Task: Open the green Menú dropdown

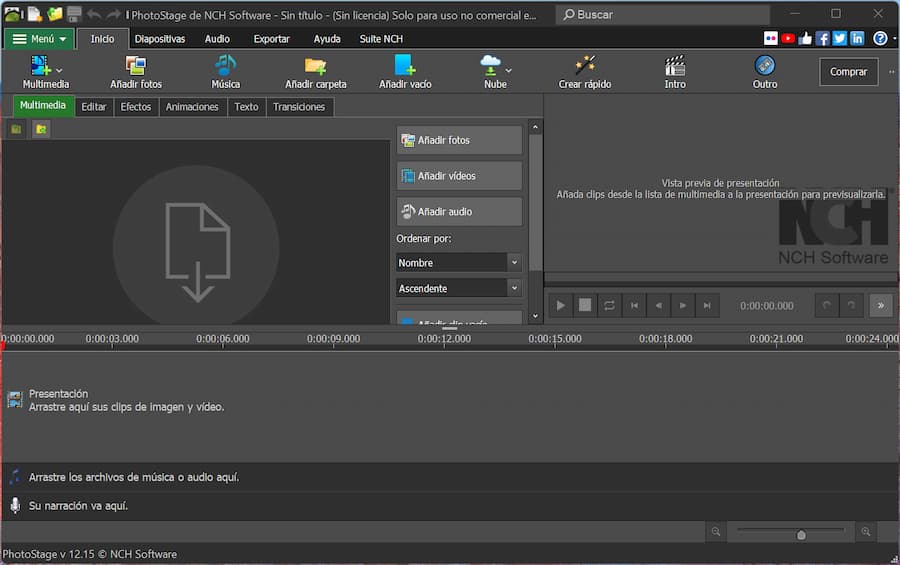Action: click(x=39, y=39)
